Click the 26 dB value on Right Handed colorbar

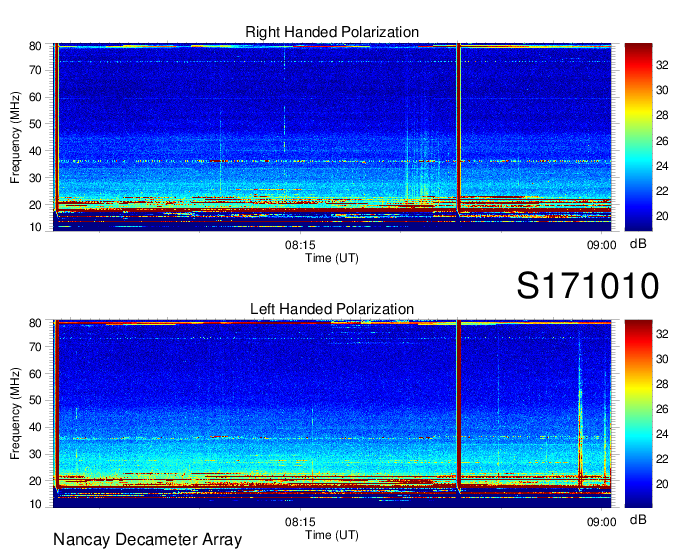click(x=662, y=141)
